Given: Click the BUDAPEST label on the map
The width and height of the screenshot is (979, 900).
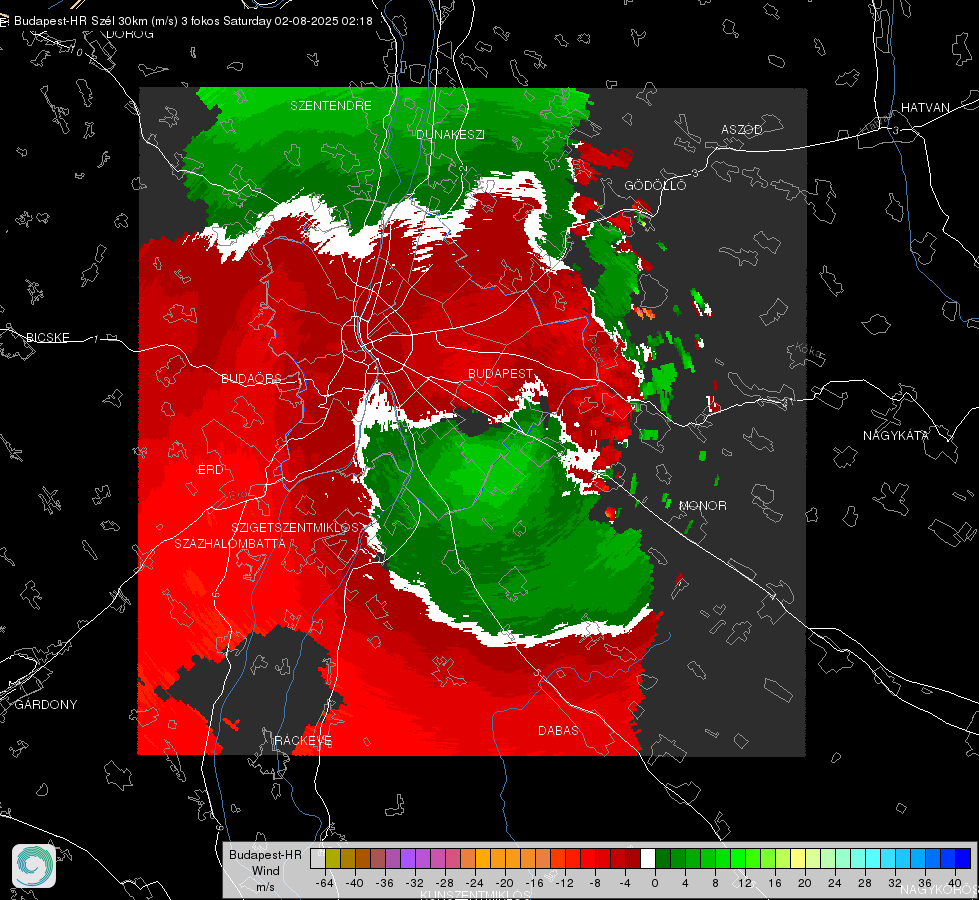Looking at the screenshot, I should coord(500,373).
